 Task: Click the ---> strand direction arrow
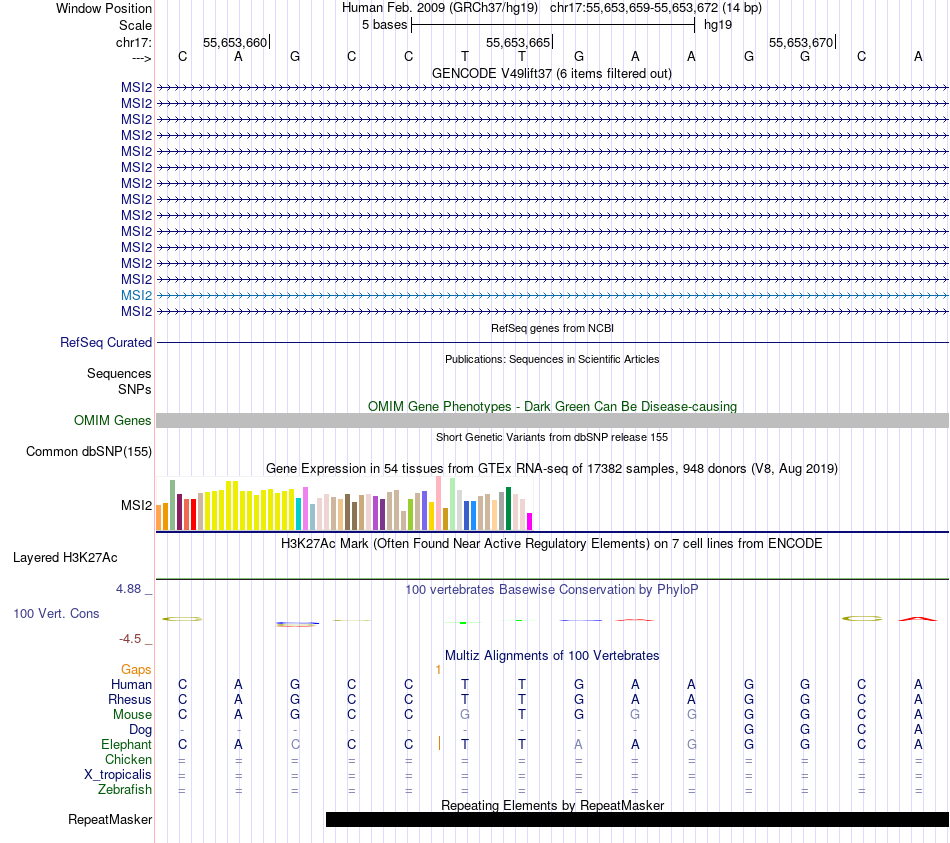[141, 58]
